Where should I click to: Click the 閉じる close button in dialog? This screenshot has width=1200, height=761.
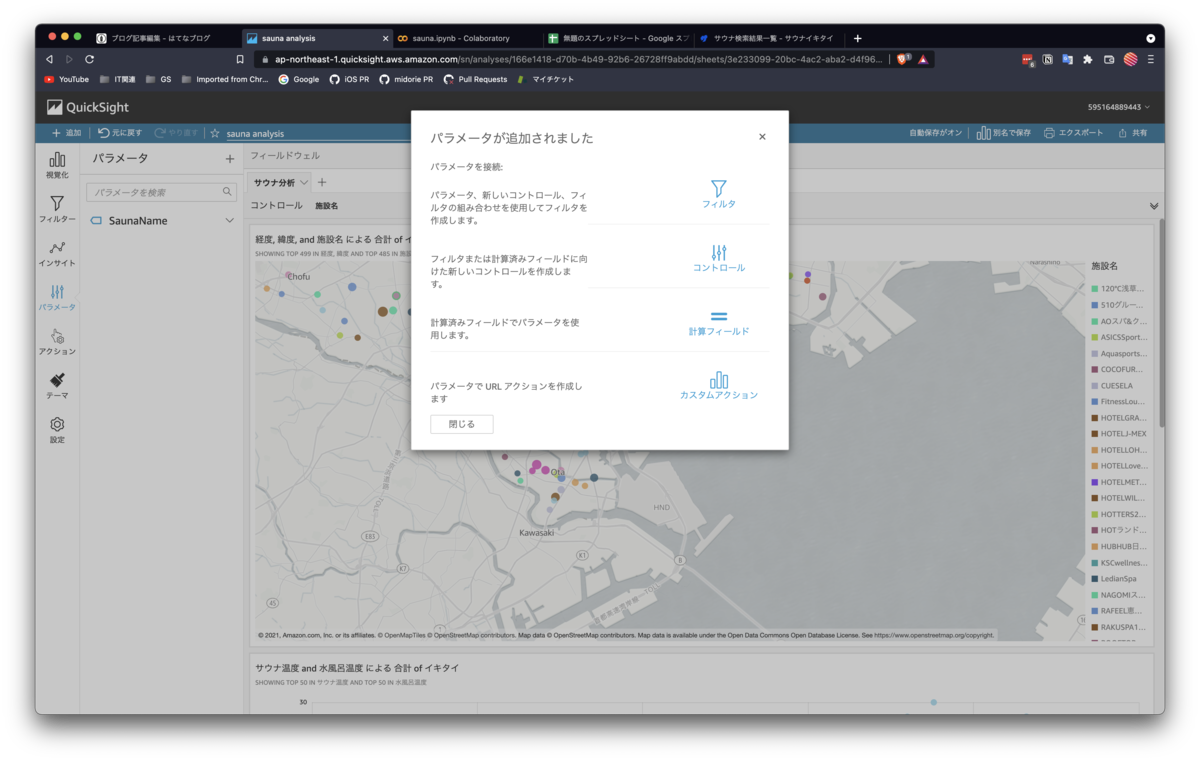point(462,424)
